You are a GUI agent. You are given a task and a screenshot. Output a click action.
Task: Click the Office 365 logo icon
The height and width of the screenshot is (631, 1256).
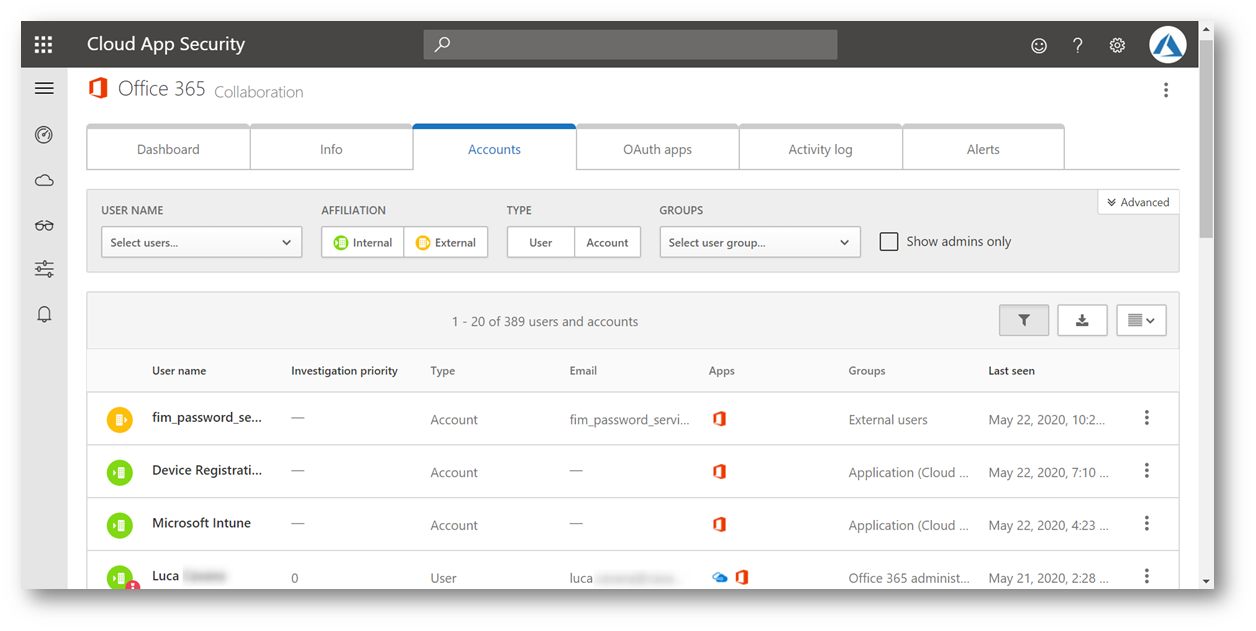click(x=98, y=89)
